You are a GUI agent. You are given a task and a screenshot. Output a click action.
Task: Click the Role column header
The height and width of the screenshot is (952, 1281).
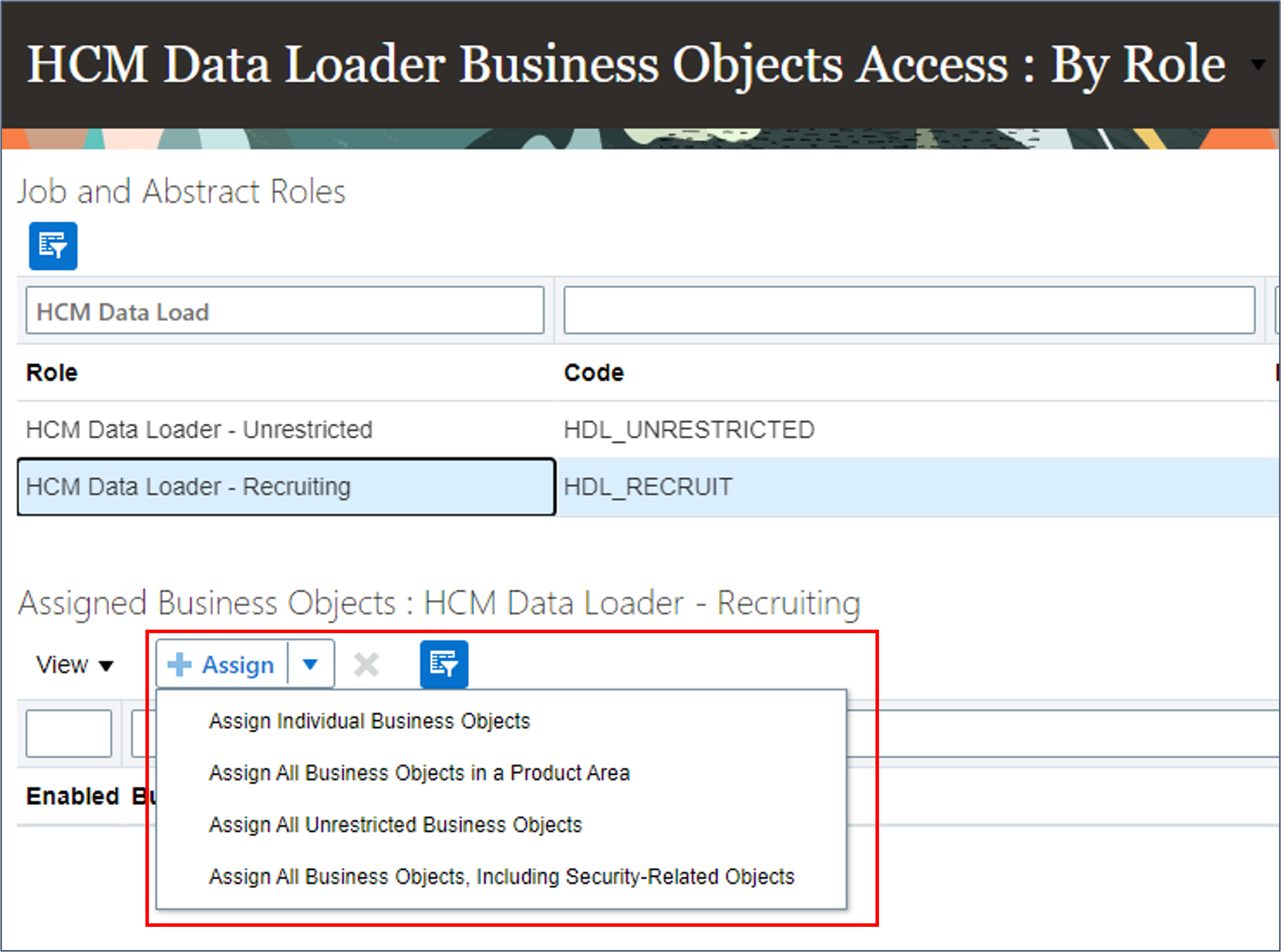(52, 373)
